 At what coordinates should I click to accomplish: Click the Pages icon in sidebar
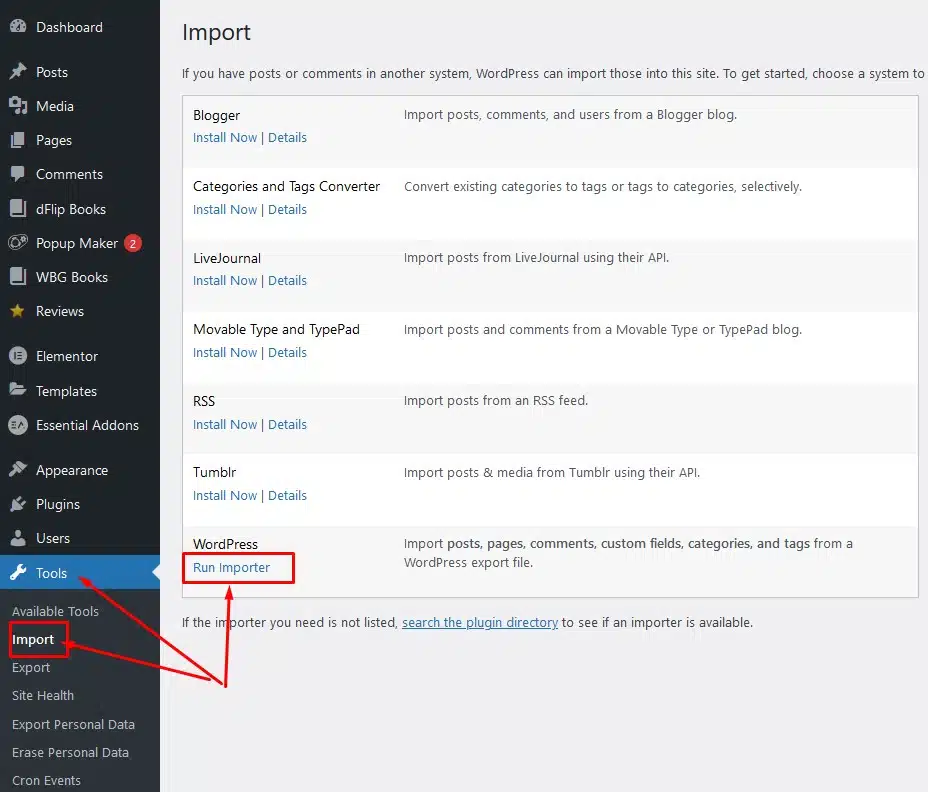(x=18, y=140)
